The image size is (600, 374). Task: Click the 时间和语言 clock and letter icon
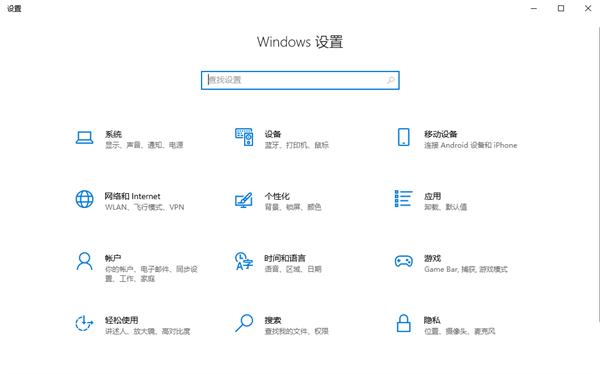pos(244,261)
